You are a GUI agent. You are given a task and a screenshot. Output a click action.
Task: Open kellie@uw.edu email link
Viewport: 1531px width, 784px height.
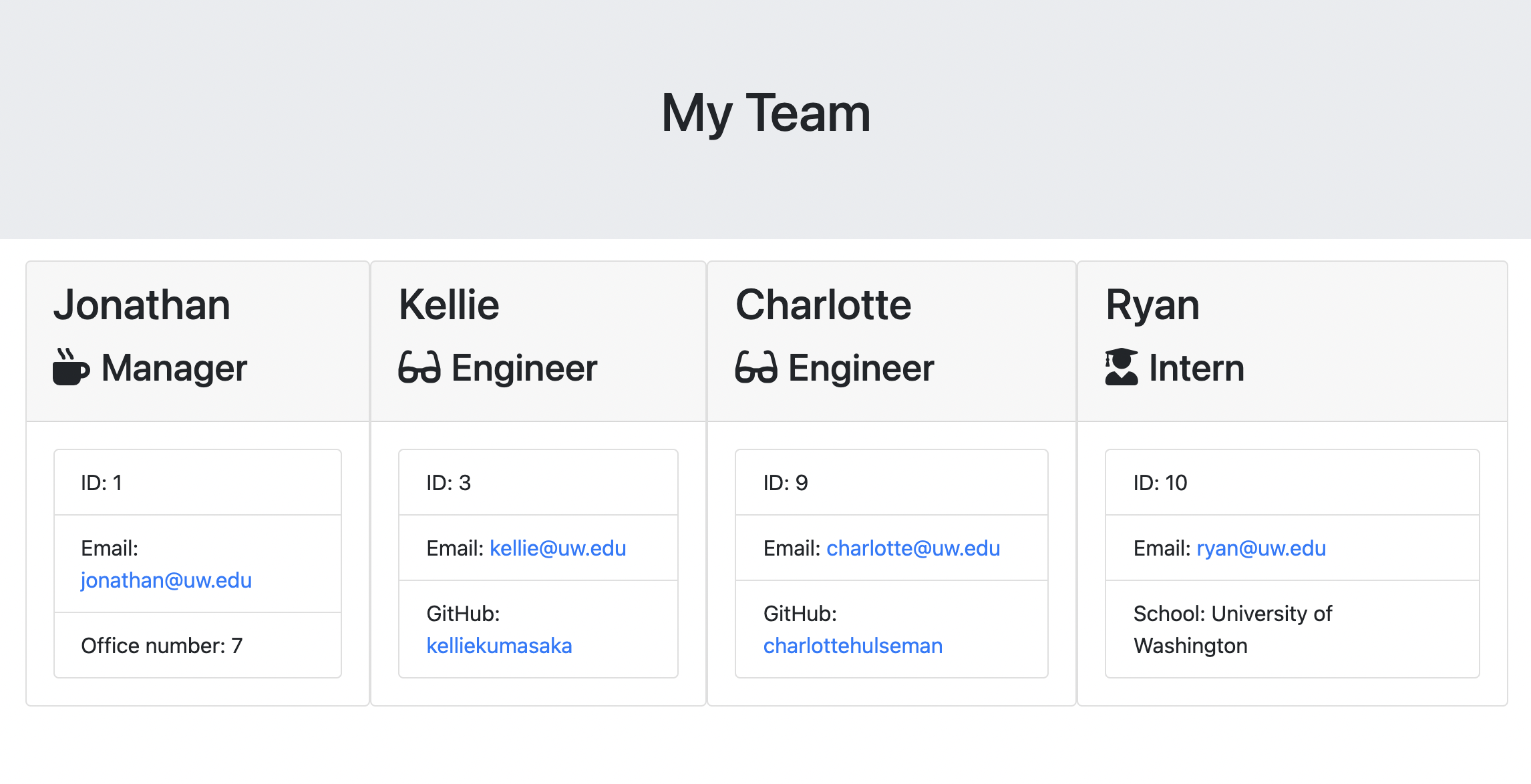coord(558,548)
